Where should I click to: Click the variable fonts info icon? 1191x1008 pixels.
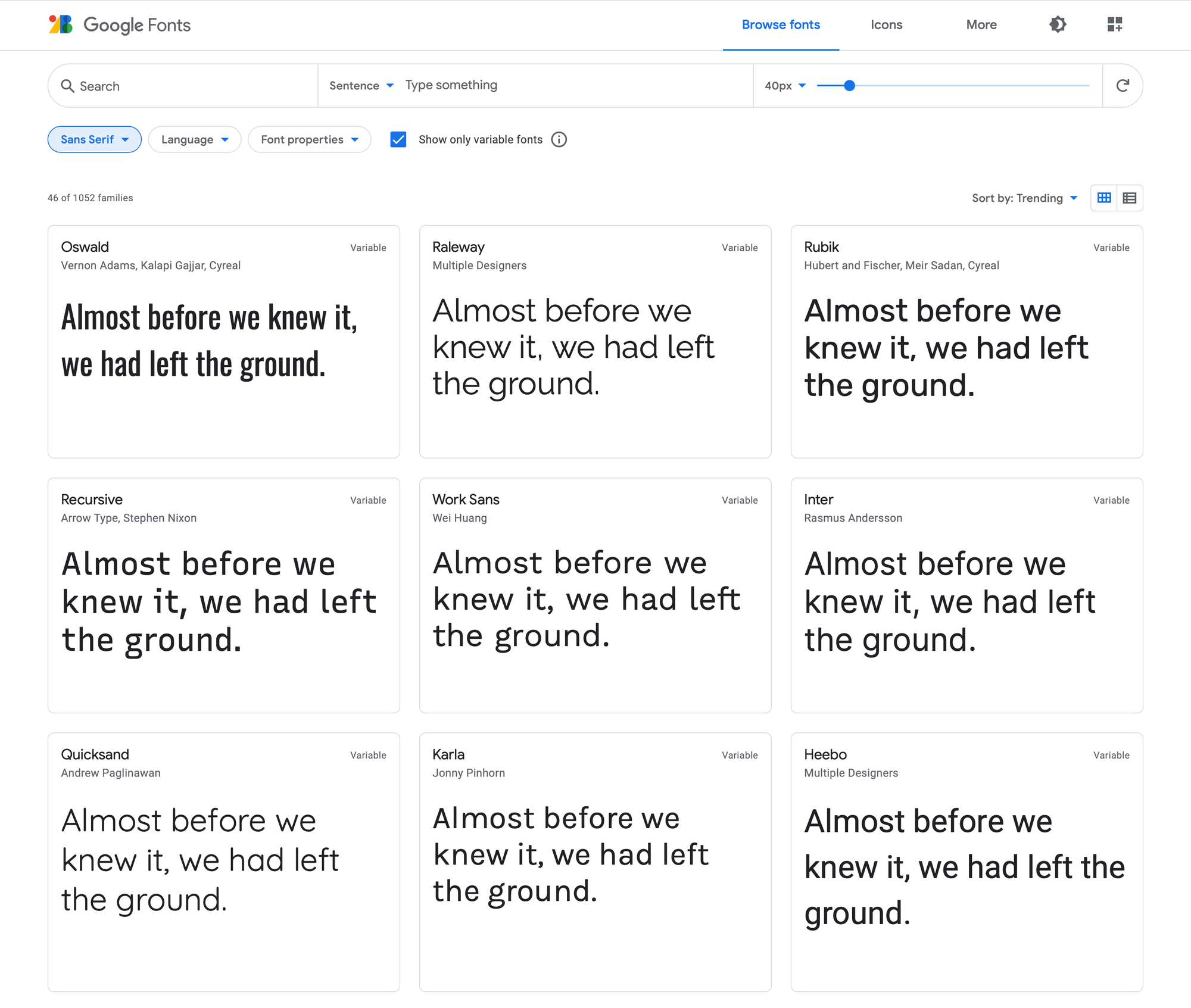click(x=559, y=139)
